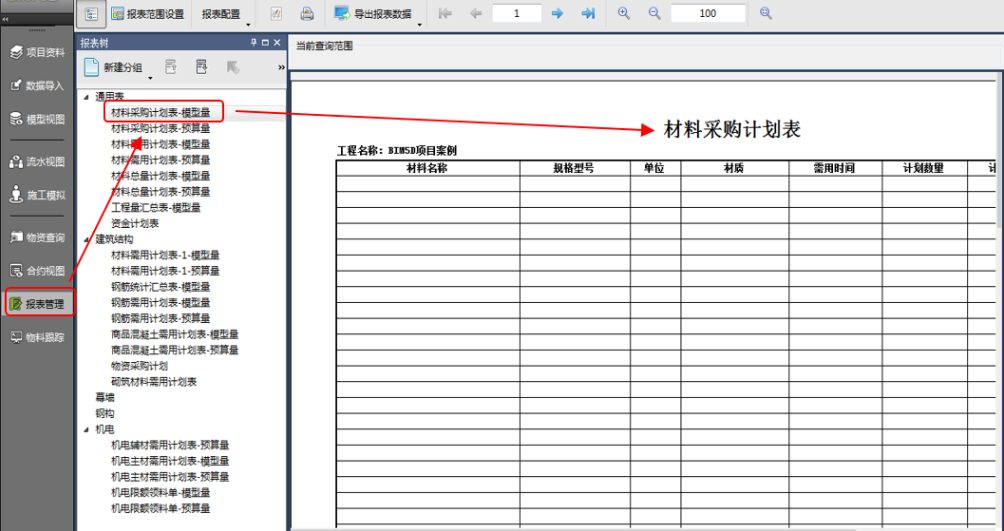Expand report tree toolbar overflow chevron
1004x531 pixels.
(281, 67)
